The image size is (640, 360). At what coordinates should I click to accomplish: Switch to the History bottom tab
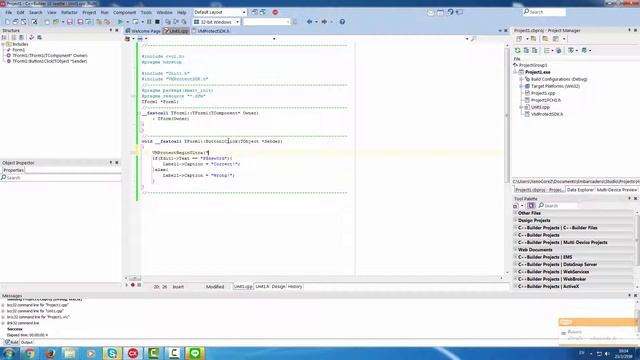click(295, 287)
